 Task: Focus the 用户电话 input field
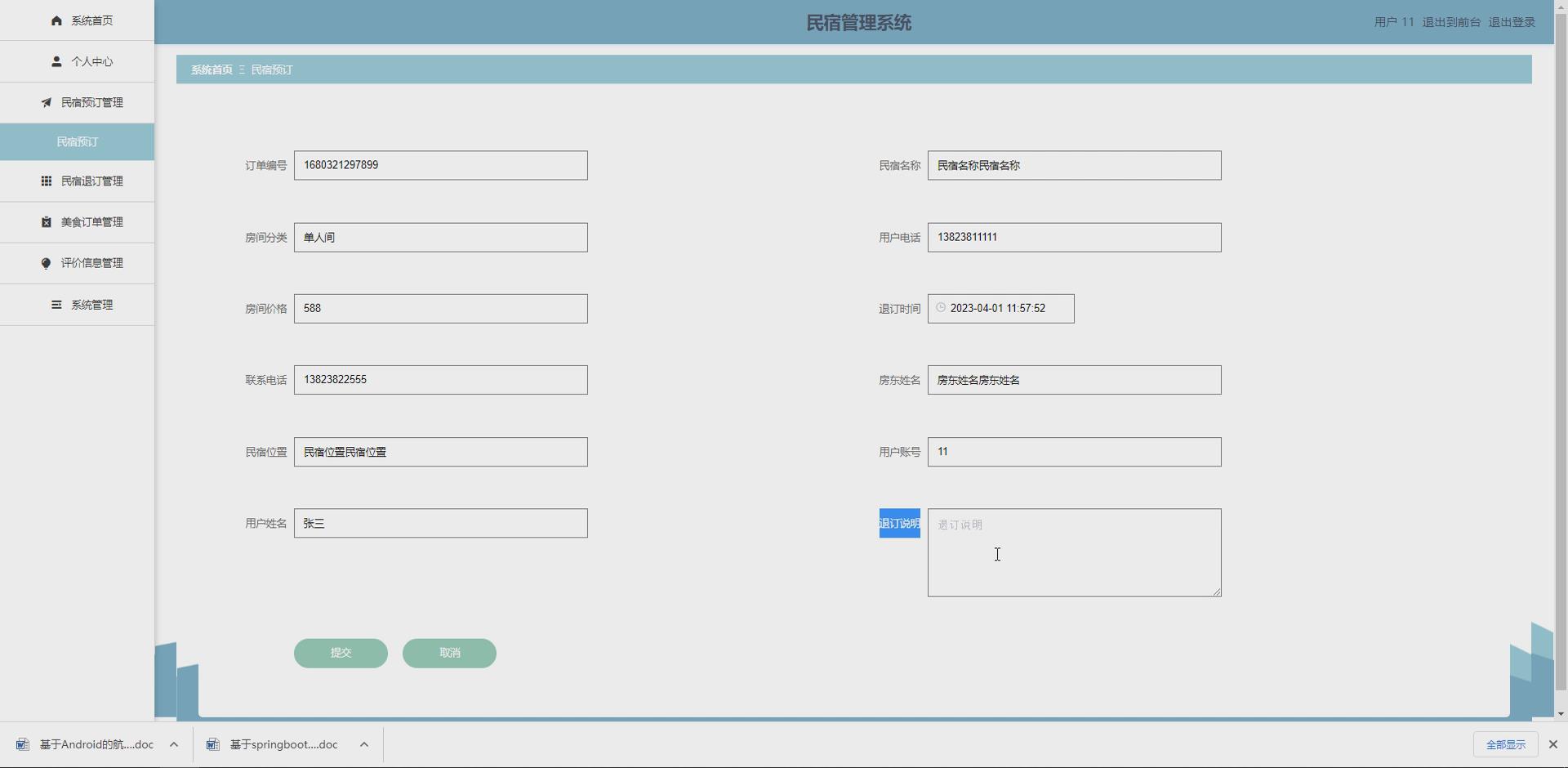coord(1074,237)
